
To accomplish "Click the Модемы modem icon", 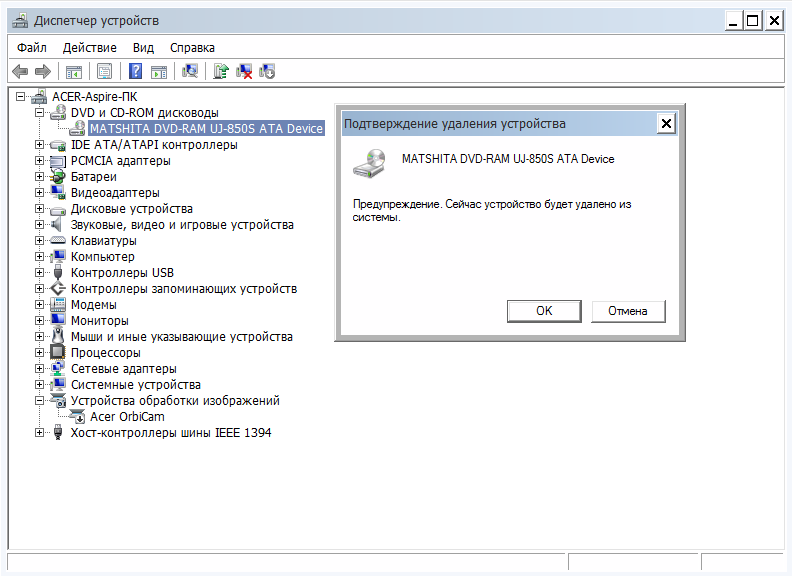I will pyautogui.click(x=58, y=304).
